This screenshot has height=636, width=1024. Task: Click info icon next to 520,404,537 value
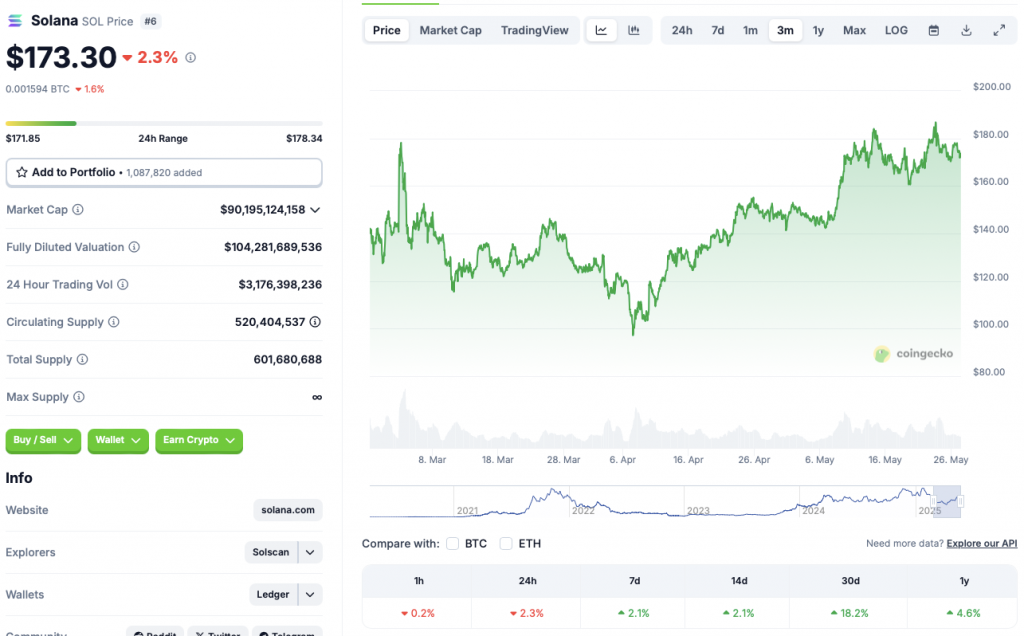pyautogui.click(x=315, y=322)
